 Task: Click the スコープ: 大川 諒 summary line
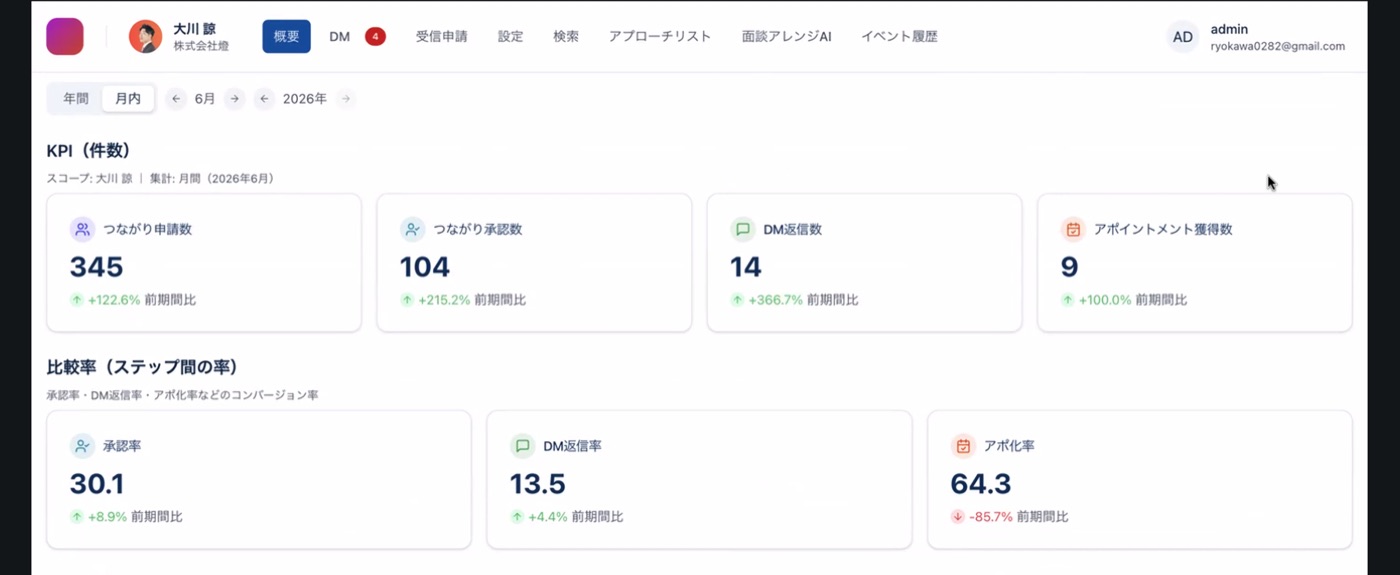coord(161,178)
